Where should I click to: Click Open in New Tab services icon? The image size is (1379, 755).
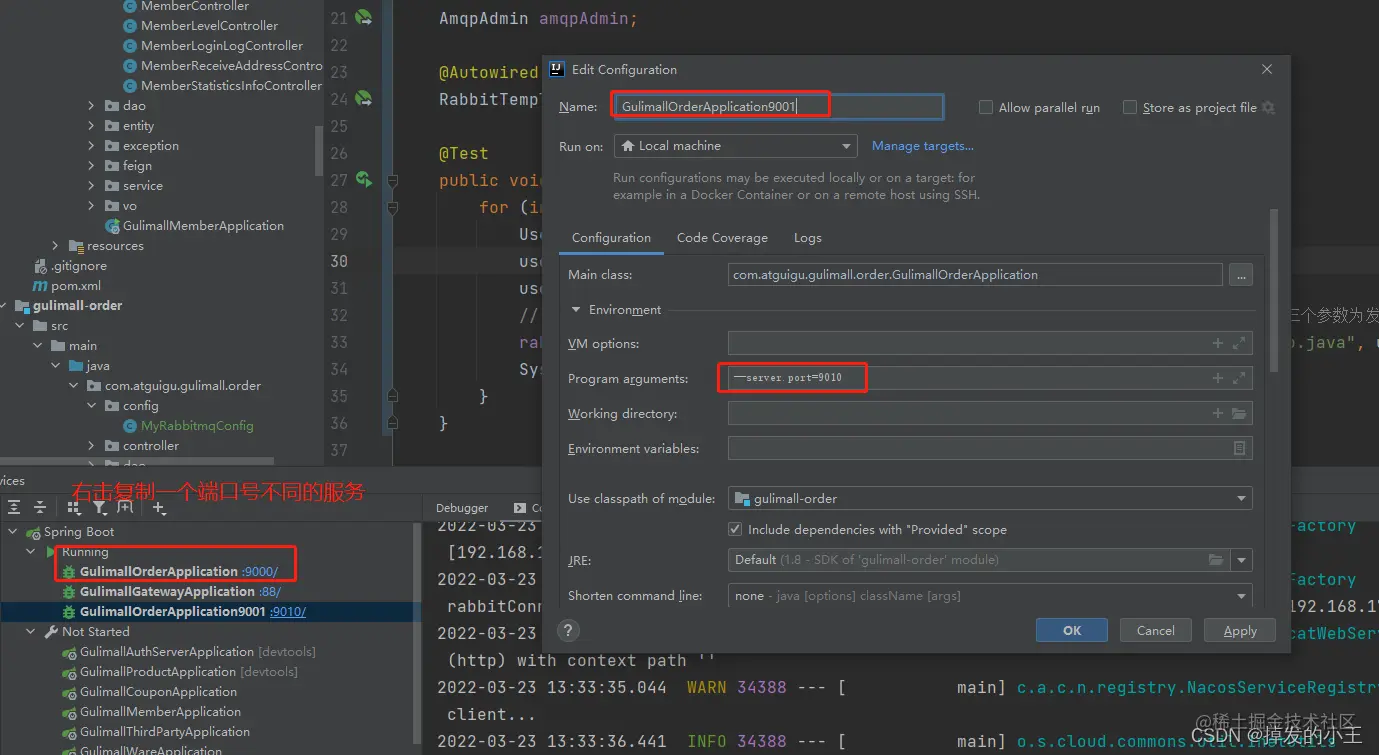[124, 508]
